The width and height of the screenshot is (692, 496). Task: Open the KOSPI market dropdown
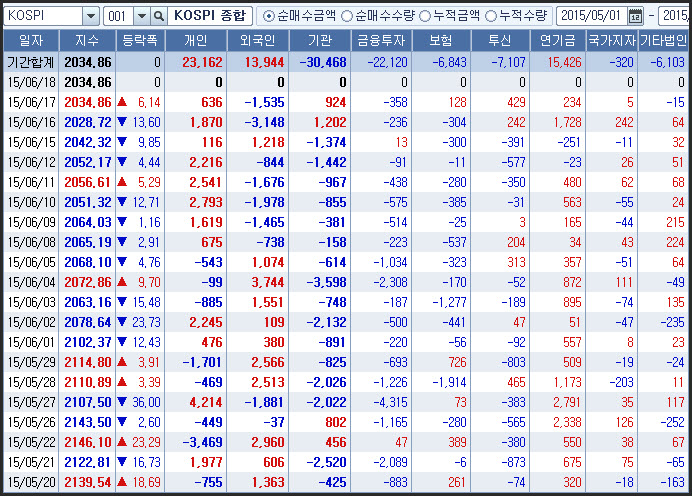(90, 16)
